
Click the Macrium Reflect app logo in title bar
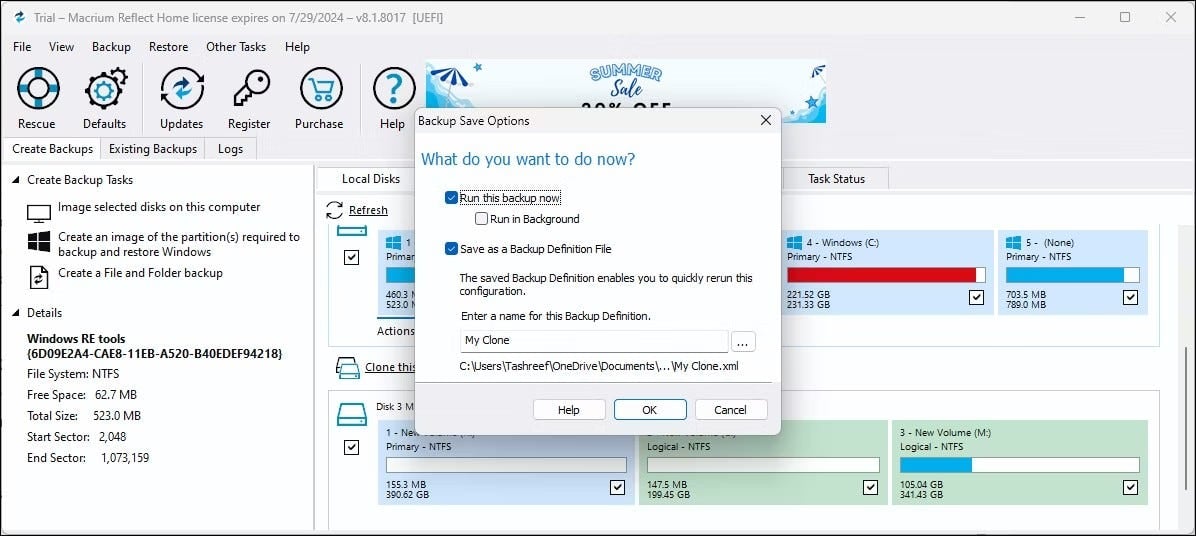(x=20, y=17)
